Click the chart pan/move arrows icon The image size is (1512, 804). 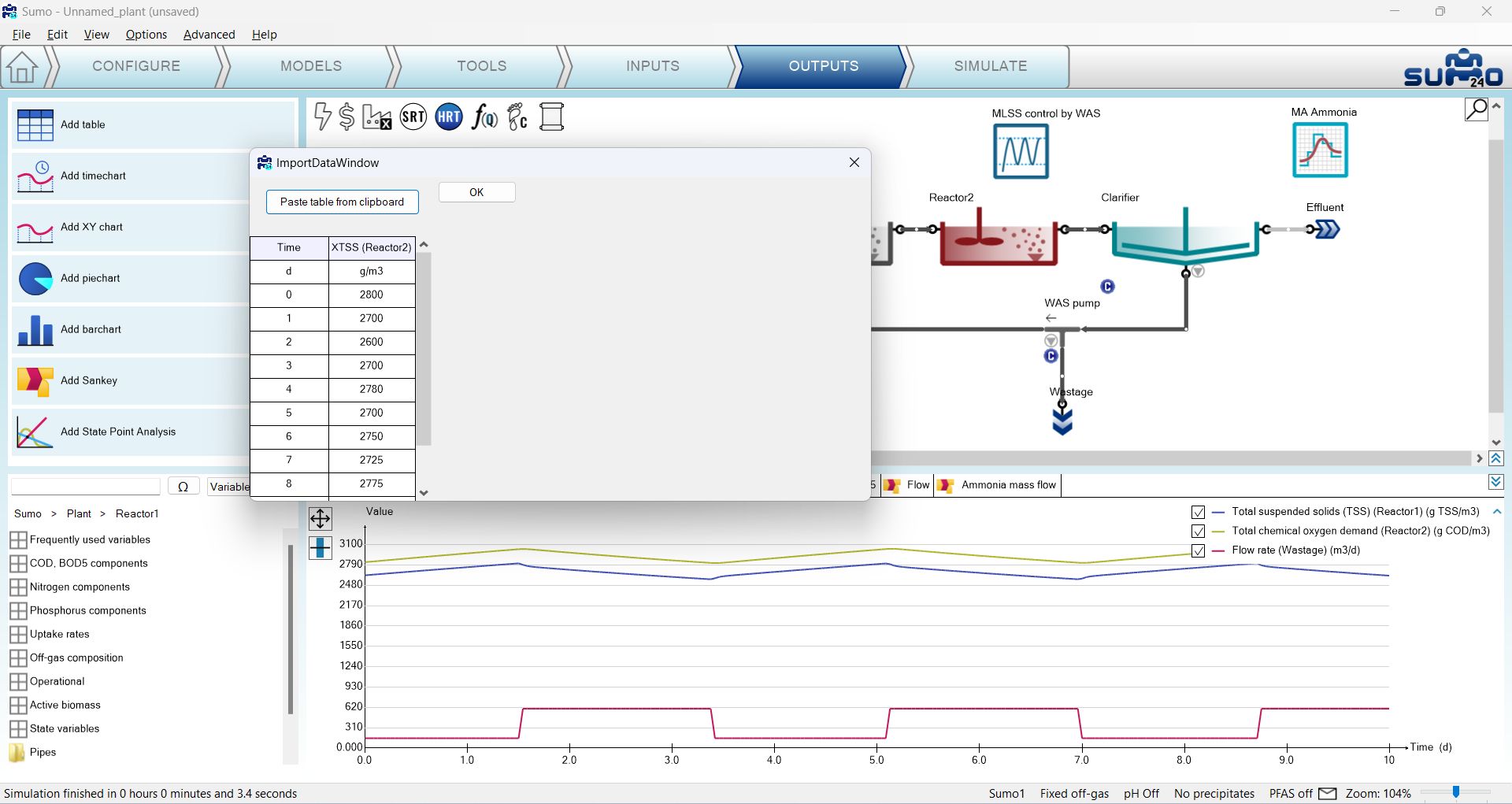[x=320, y=518]
